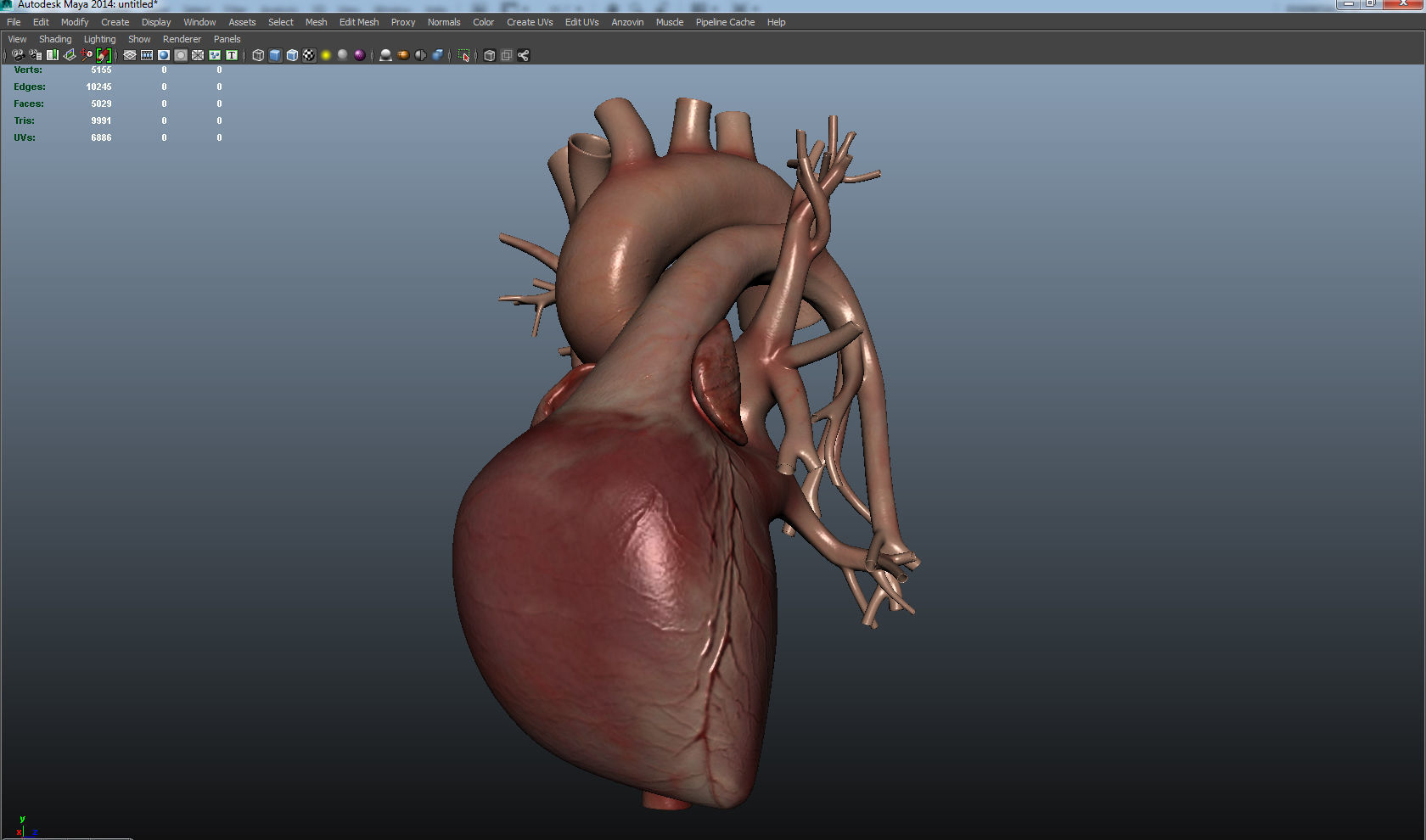
Task: Toggle the Safe Action icon
Action: [x=215, y=55]
